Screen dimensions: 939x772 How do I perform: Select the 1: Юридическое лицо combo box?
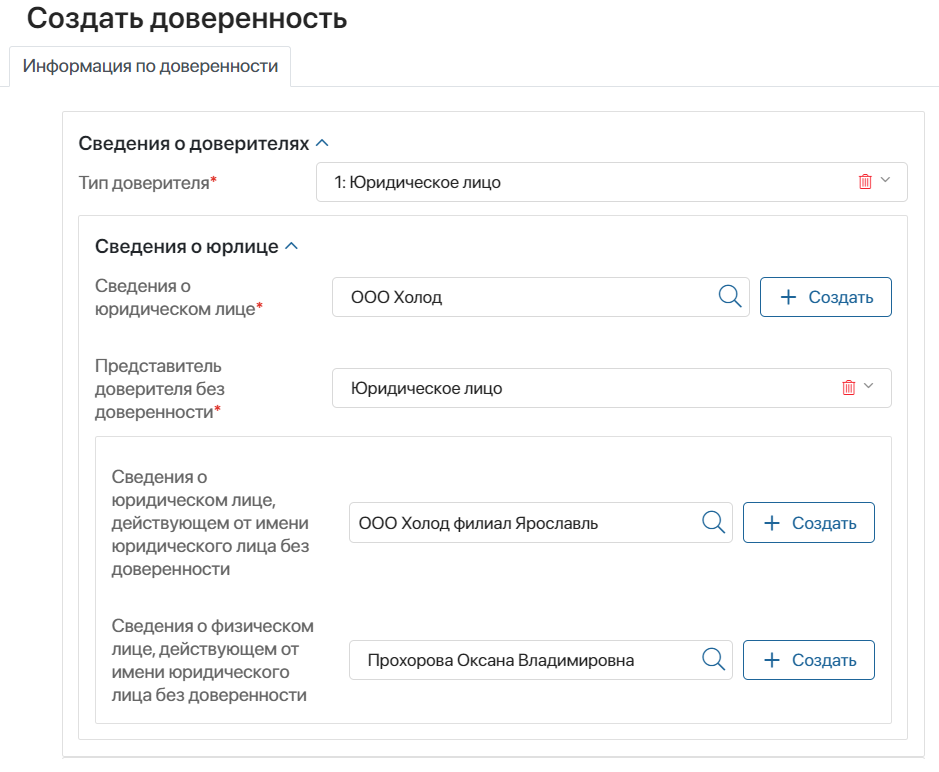(x=580, y=182)
